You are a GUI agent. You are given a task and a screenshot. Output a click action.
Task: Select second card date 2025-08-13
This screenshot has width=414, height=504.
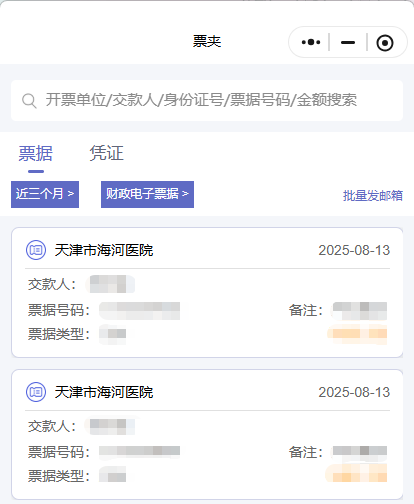click(x=354, y=392)
